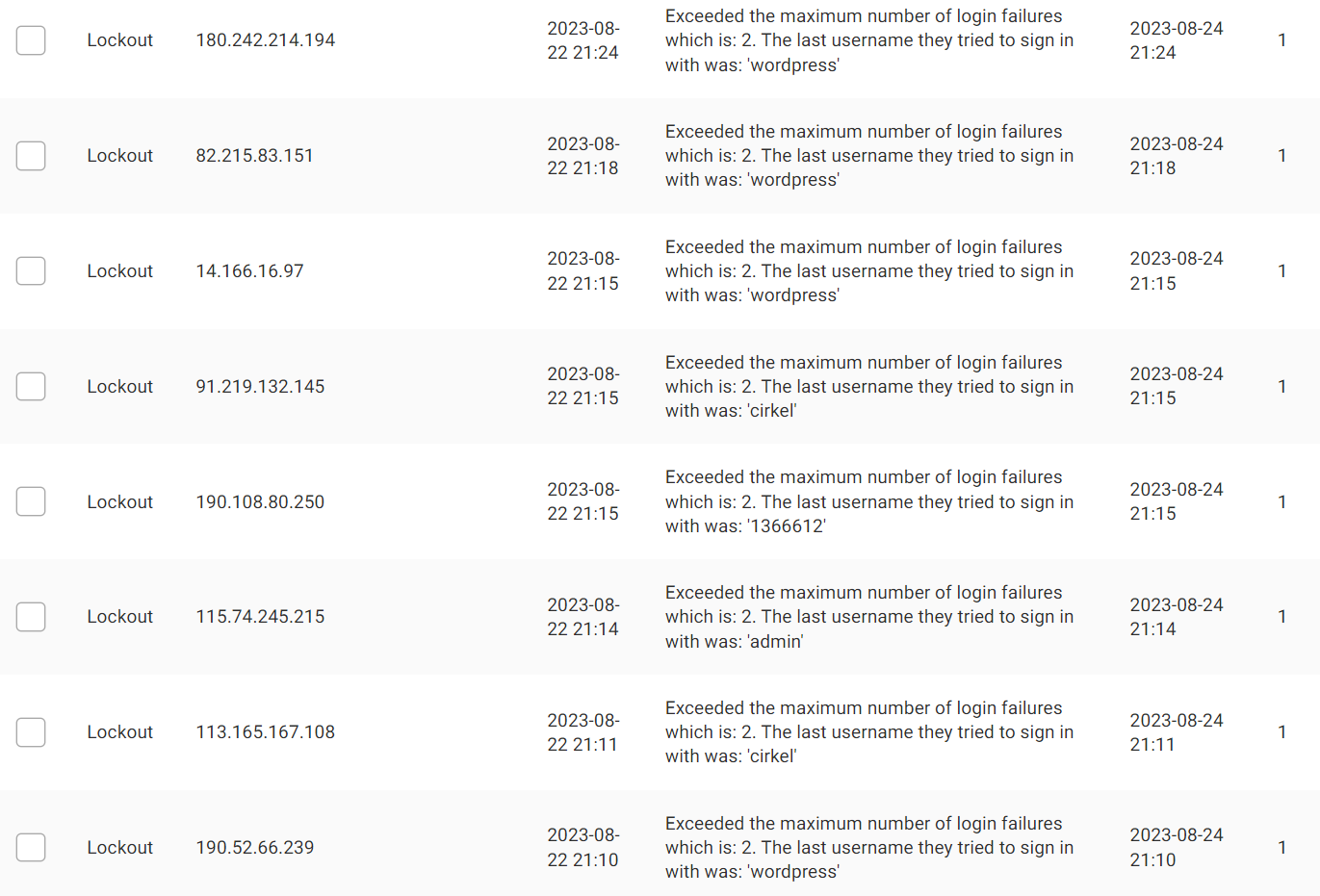1320x896 pixels.
Task: Click the lockout reason mentioning username 'admin'
Action: point(868,617)
